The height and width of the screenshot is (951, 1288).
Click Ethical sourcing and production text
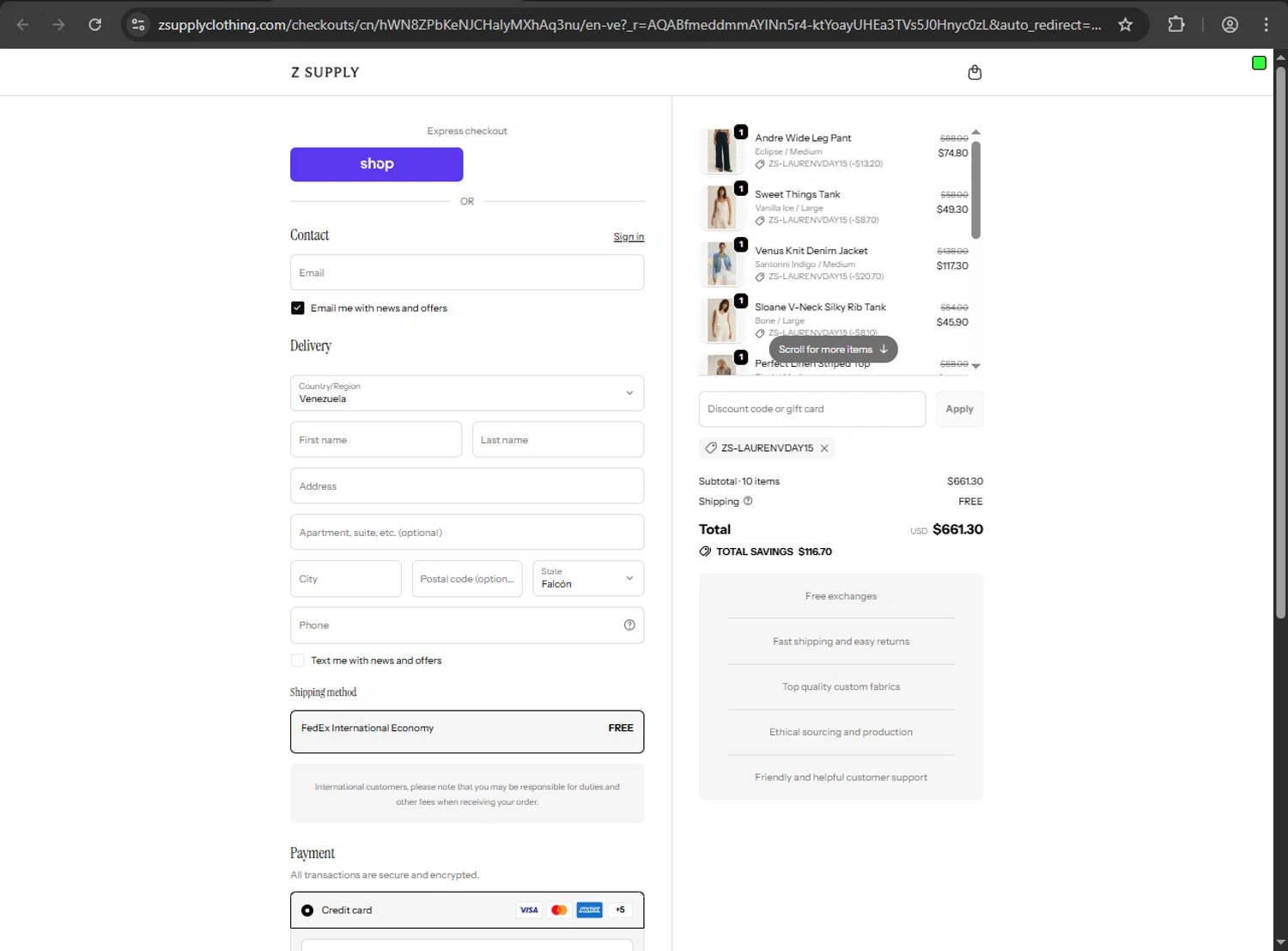point(841,732)
